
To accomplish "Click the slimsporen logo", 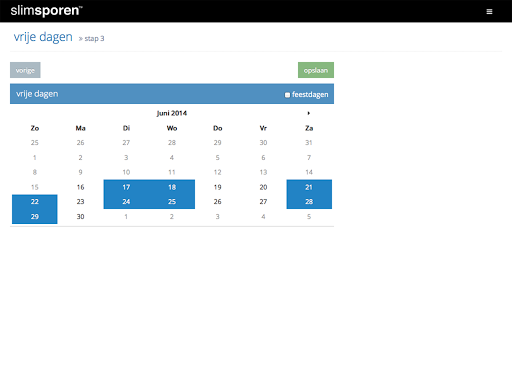I will click(x=46, y=11).
